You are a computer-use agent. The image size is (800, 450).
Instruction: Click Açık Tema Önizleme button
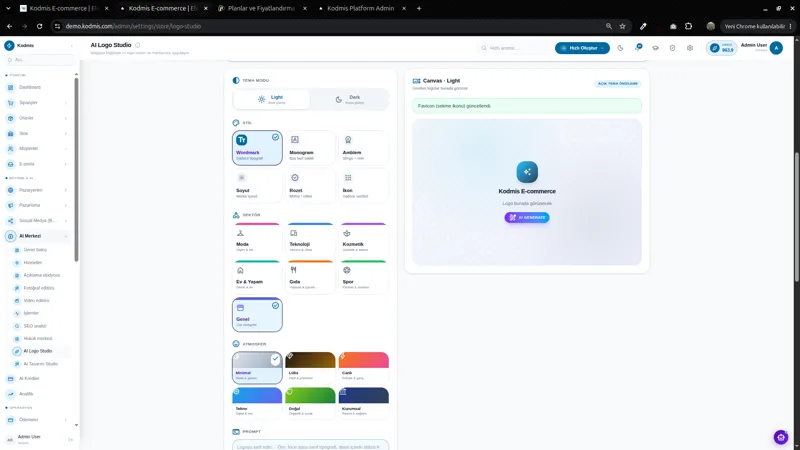[618, 83]
